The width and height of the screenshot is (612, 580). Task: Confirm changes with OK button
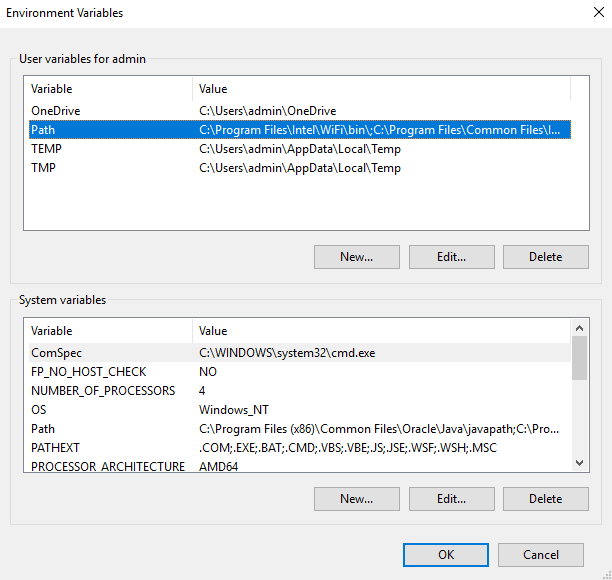(x=446, y=555)
